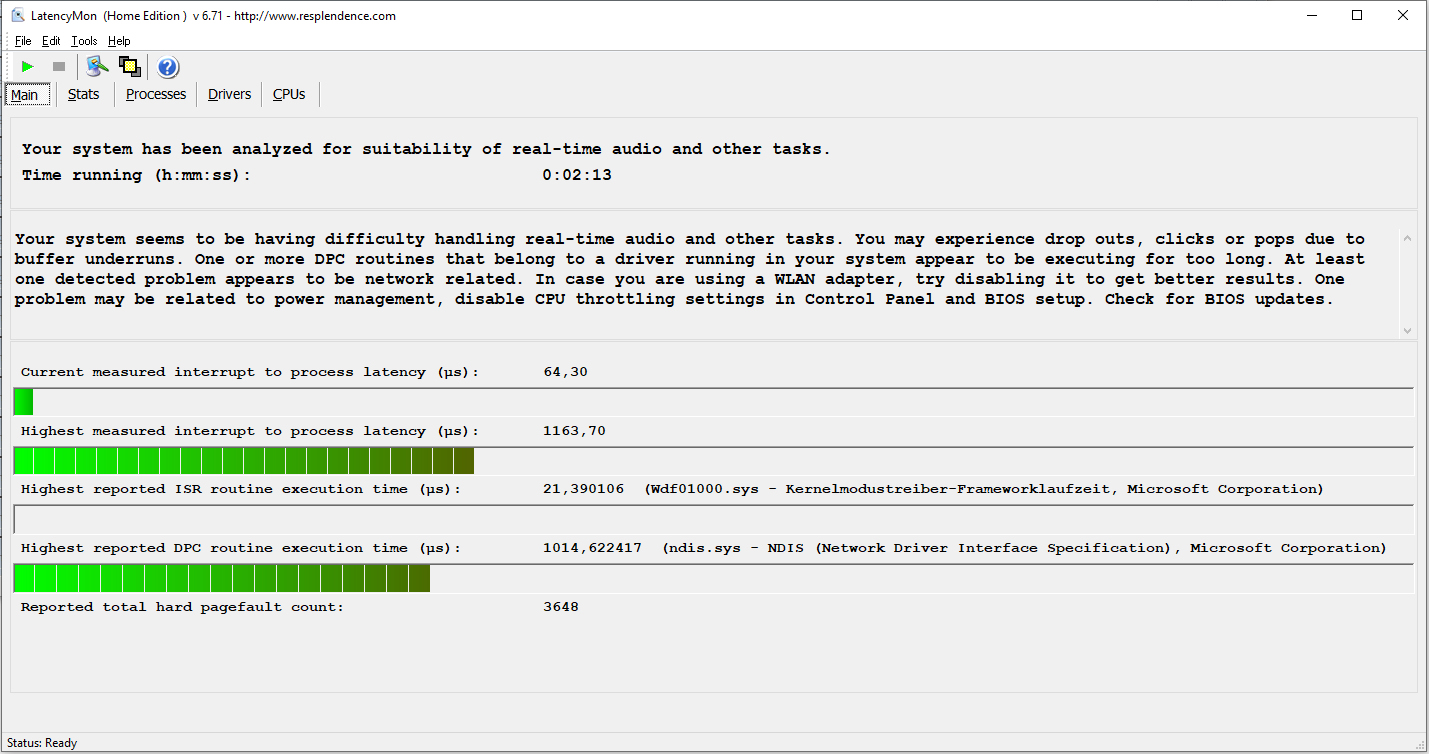Select the Main tab

(x=25, y=95)
